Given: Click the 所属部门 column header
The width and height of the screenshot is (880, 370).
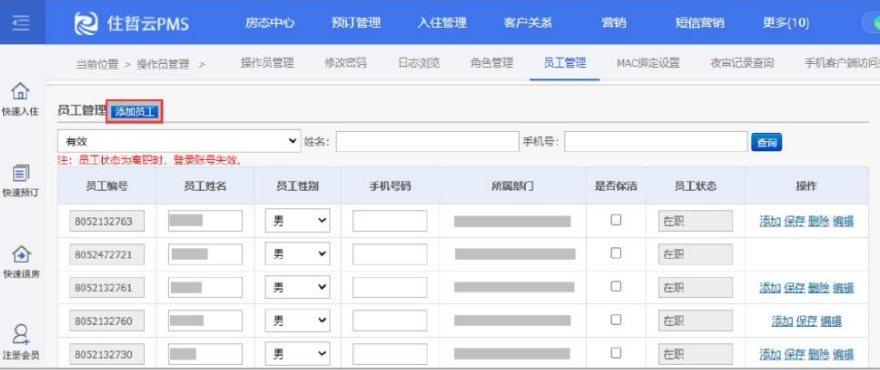Looking at the screenshot, I should pos(512,186).
